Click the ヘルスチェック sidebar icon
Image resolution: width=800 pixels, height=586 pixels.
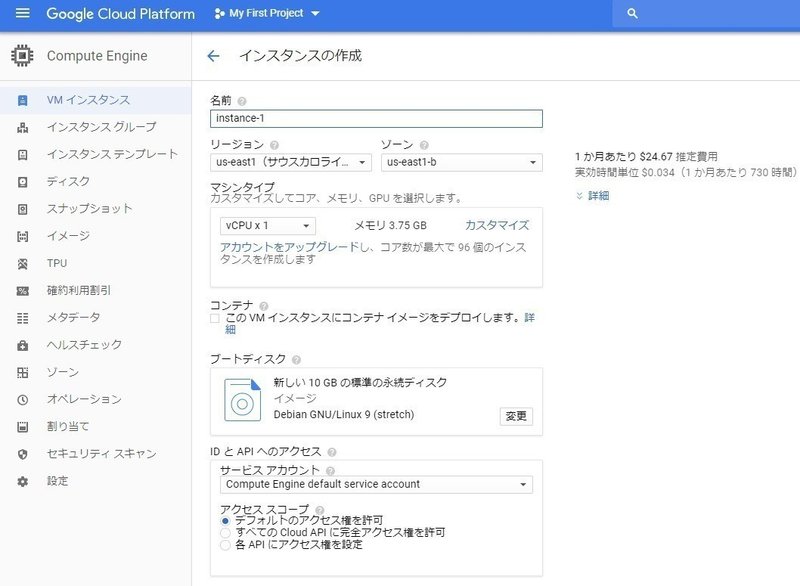coord(22,345)
